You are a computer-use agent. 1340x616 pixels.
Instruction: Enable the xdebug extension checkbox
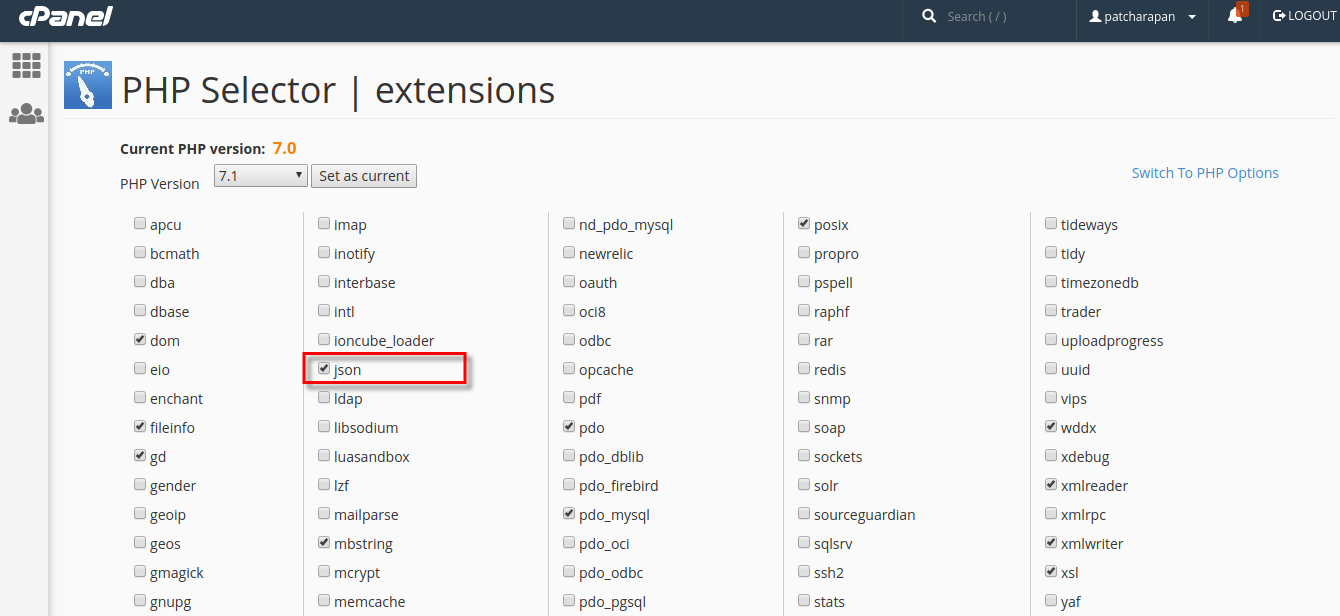1051,456
